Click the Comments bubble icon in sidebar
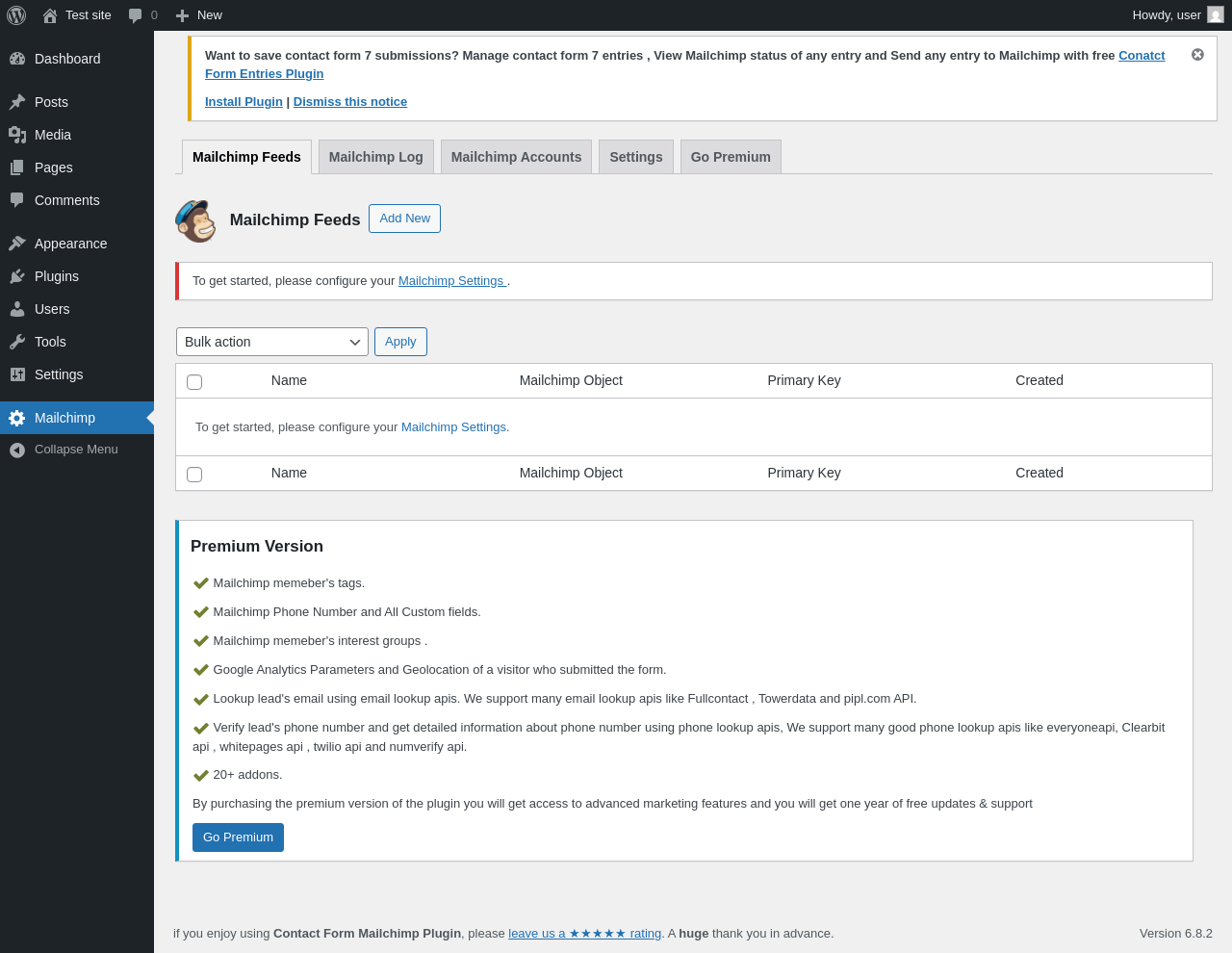Screen dimensions: 1232x953 (x=17, y=200)
